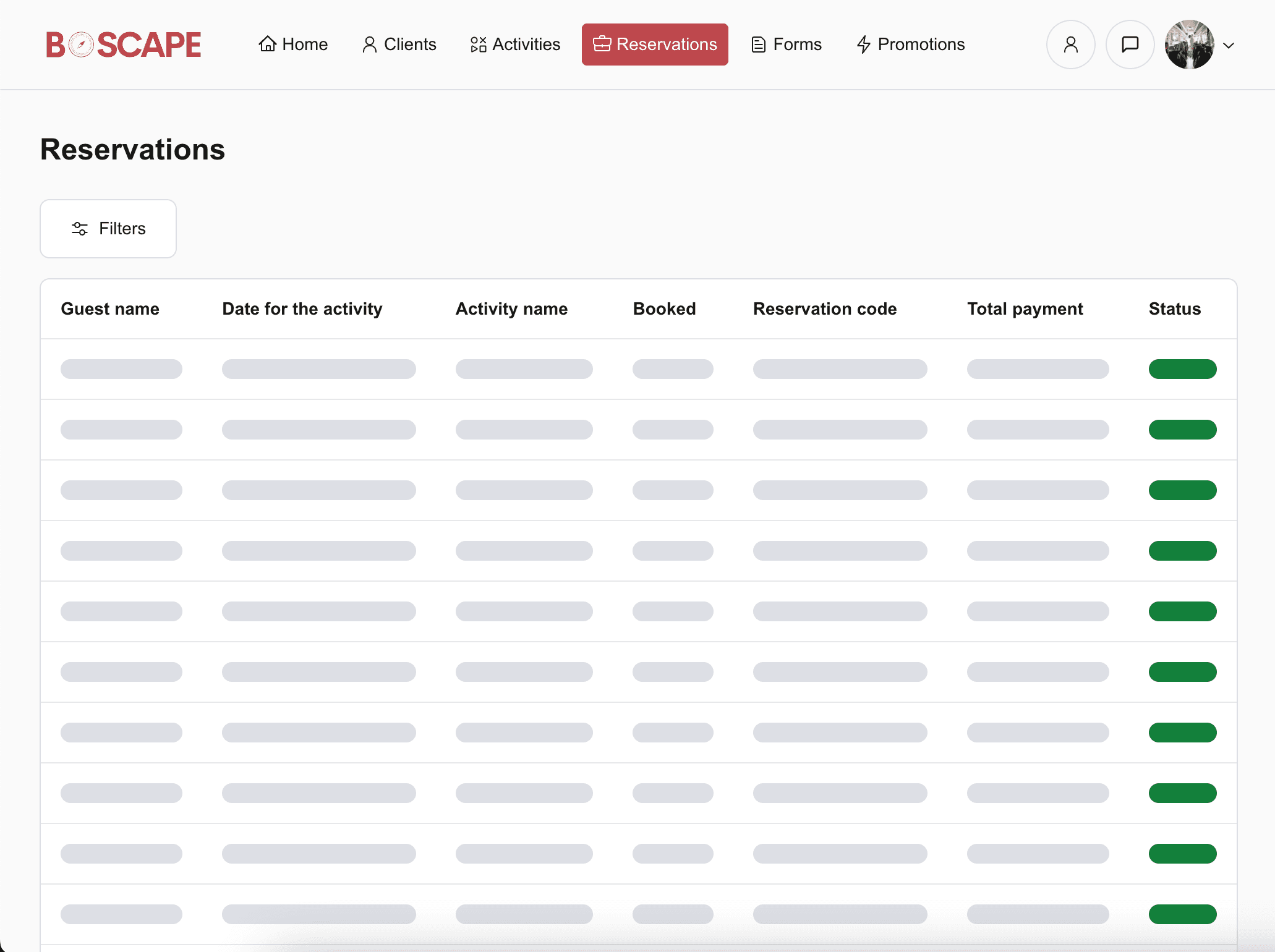The image size is (1275, 952).
Task: Switch to the Promotions menu item
Action: coord(911,45)
